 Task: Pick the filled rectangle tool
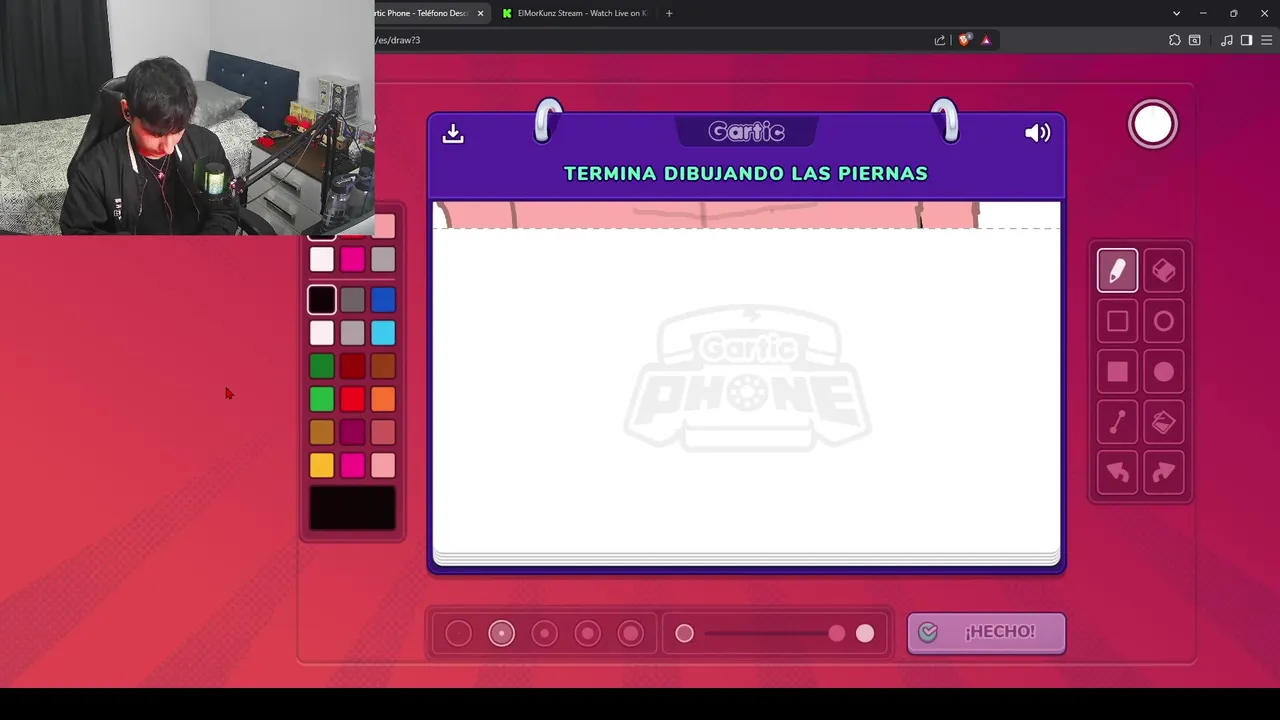pos(1117,372)
